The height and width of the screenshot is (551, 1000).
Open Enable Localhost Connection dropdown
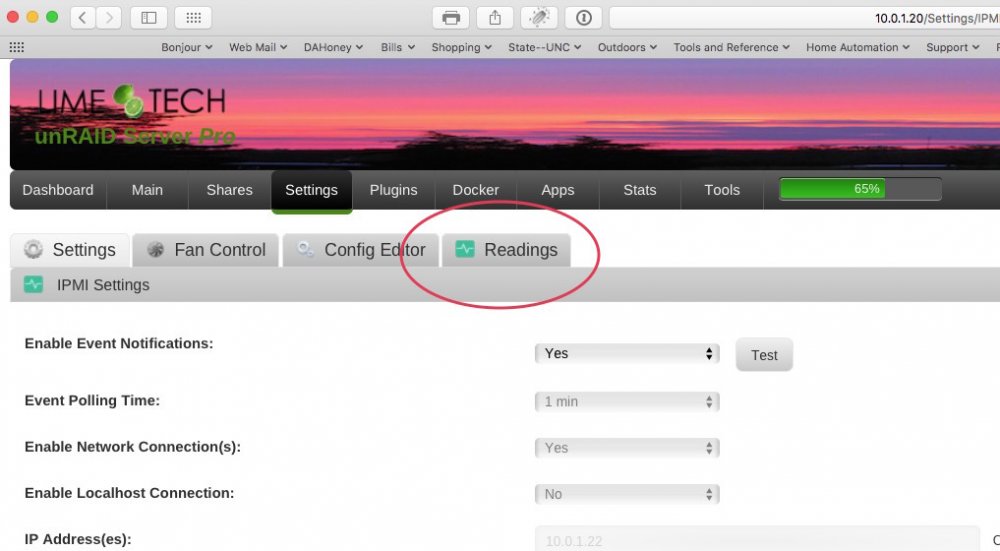pos(627,494)
